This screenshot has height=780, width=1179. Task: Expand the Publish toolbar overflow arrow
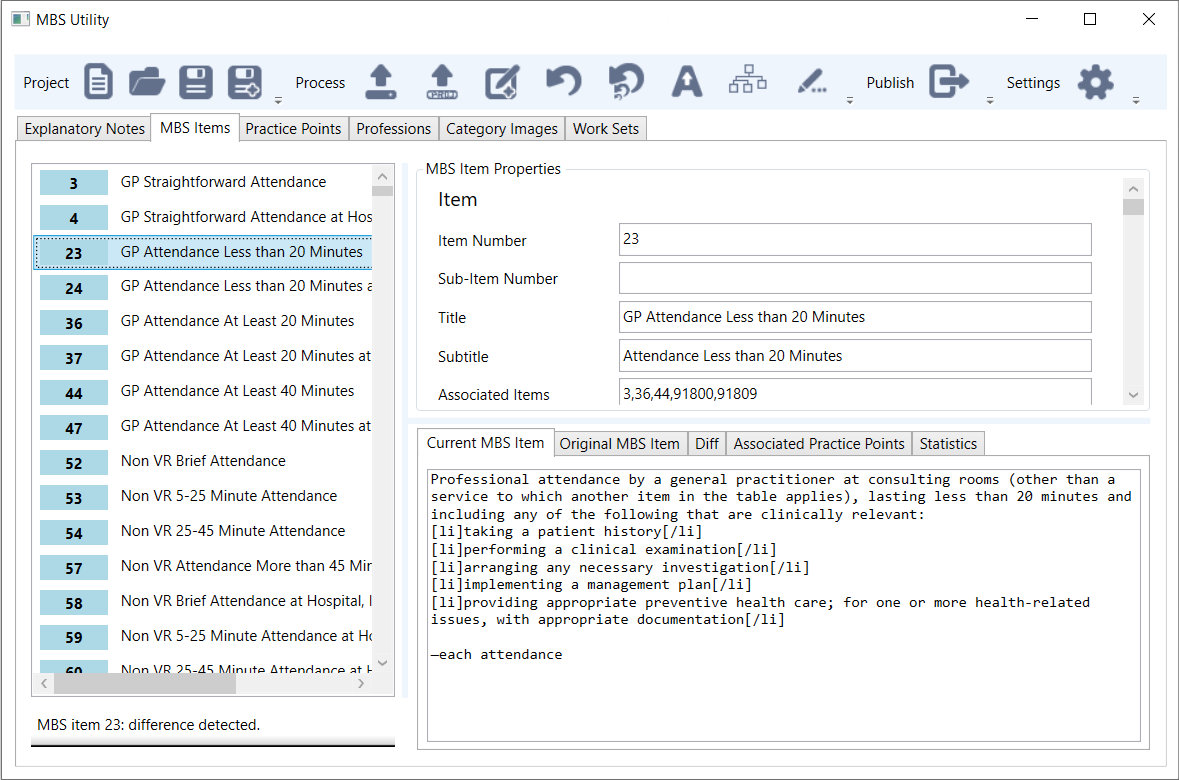tap(990, 100)
